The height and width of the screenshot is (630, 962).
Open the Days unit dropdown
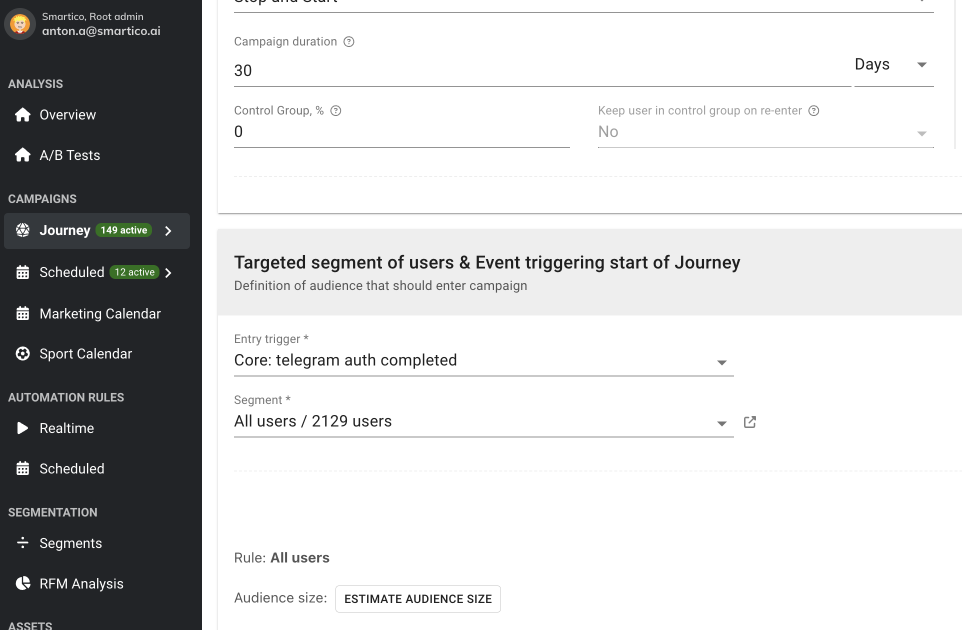[893, 65]
